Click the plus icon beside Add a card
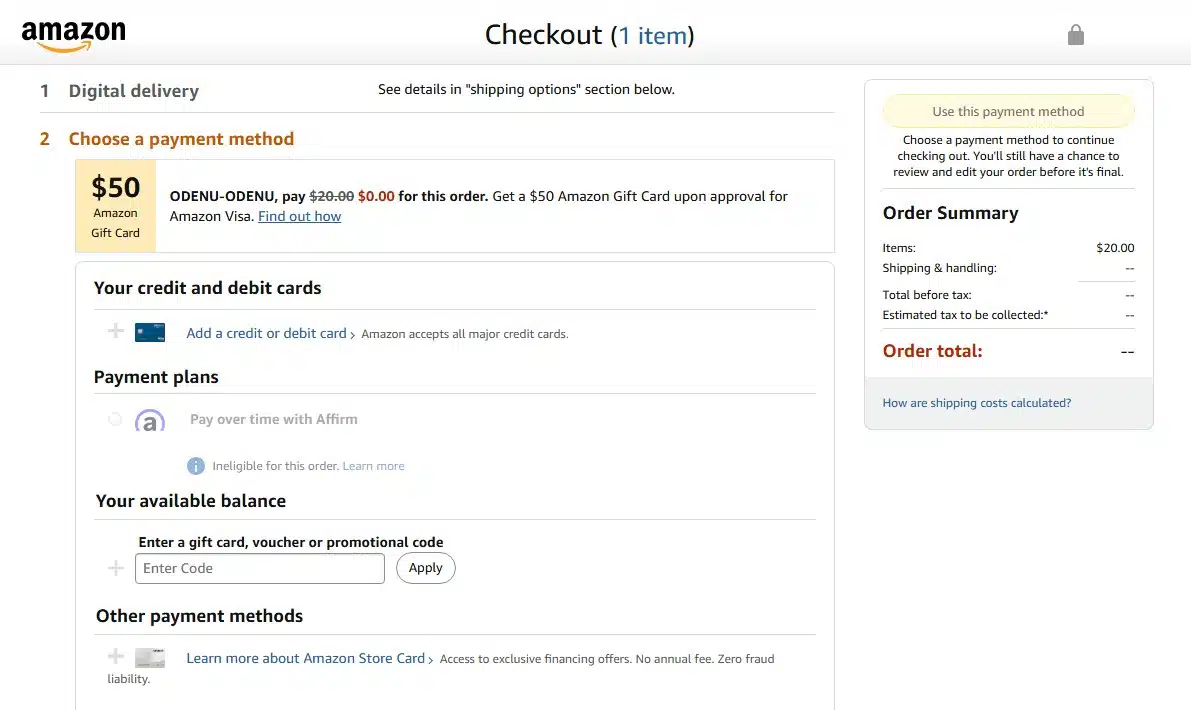 coord(115,330)
